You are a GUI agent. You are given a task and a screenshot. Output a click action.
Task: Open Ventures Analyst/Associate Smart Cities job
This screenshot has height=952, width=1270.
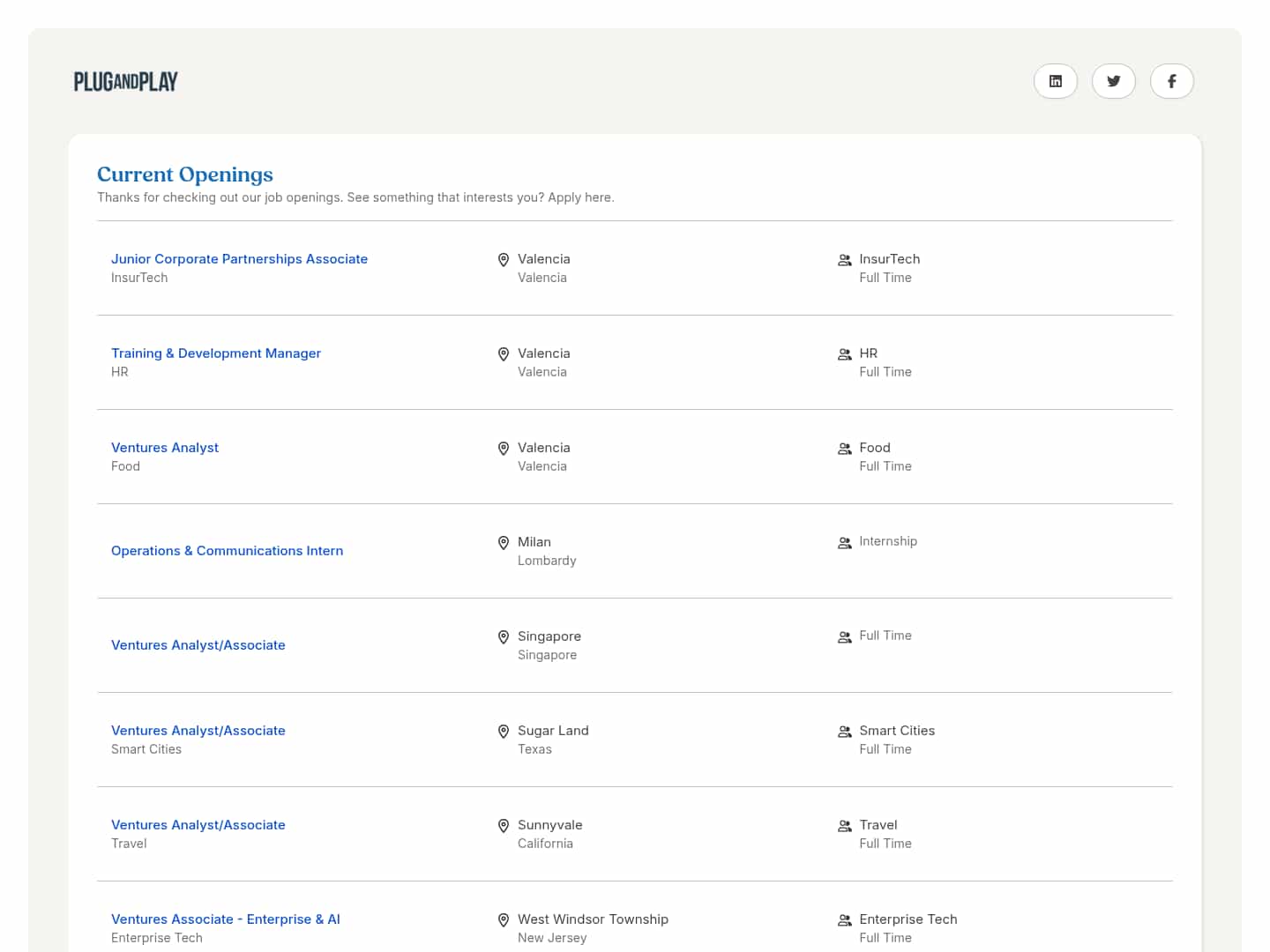(198, 731)
